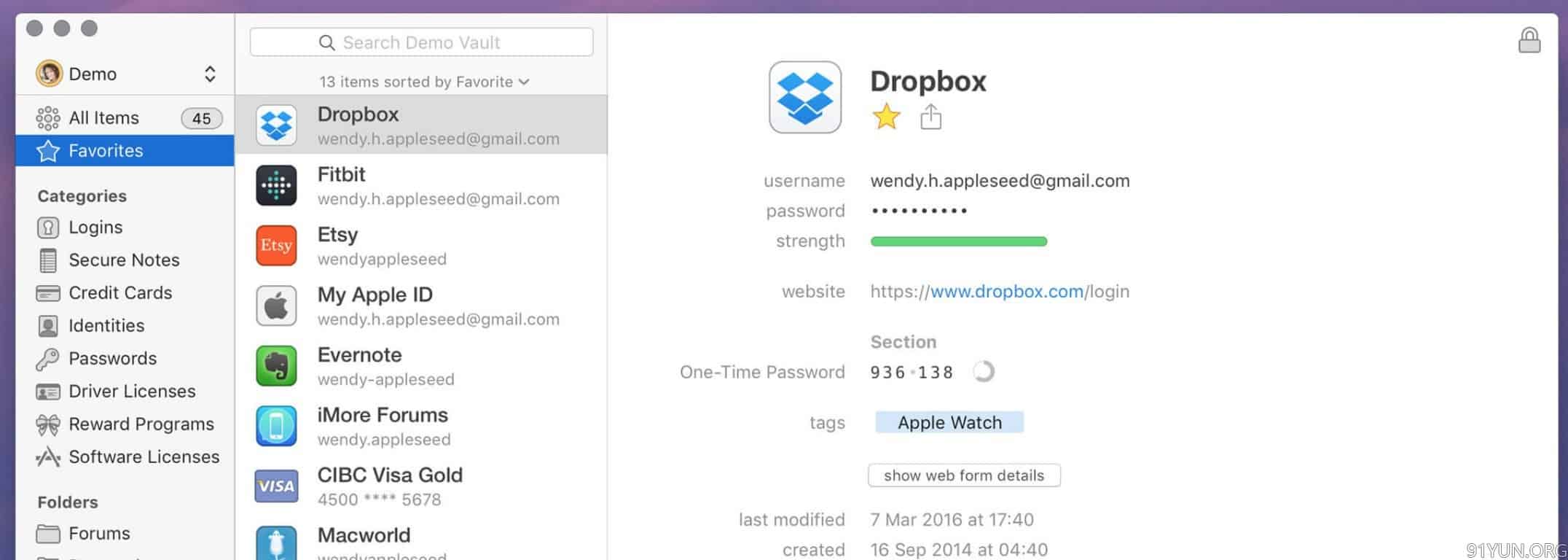1568x560 pixels.
Task: Click the Credit Cards icon in sidebar
Action: (x=47, y=293)
